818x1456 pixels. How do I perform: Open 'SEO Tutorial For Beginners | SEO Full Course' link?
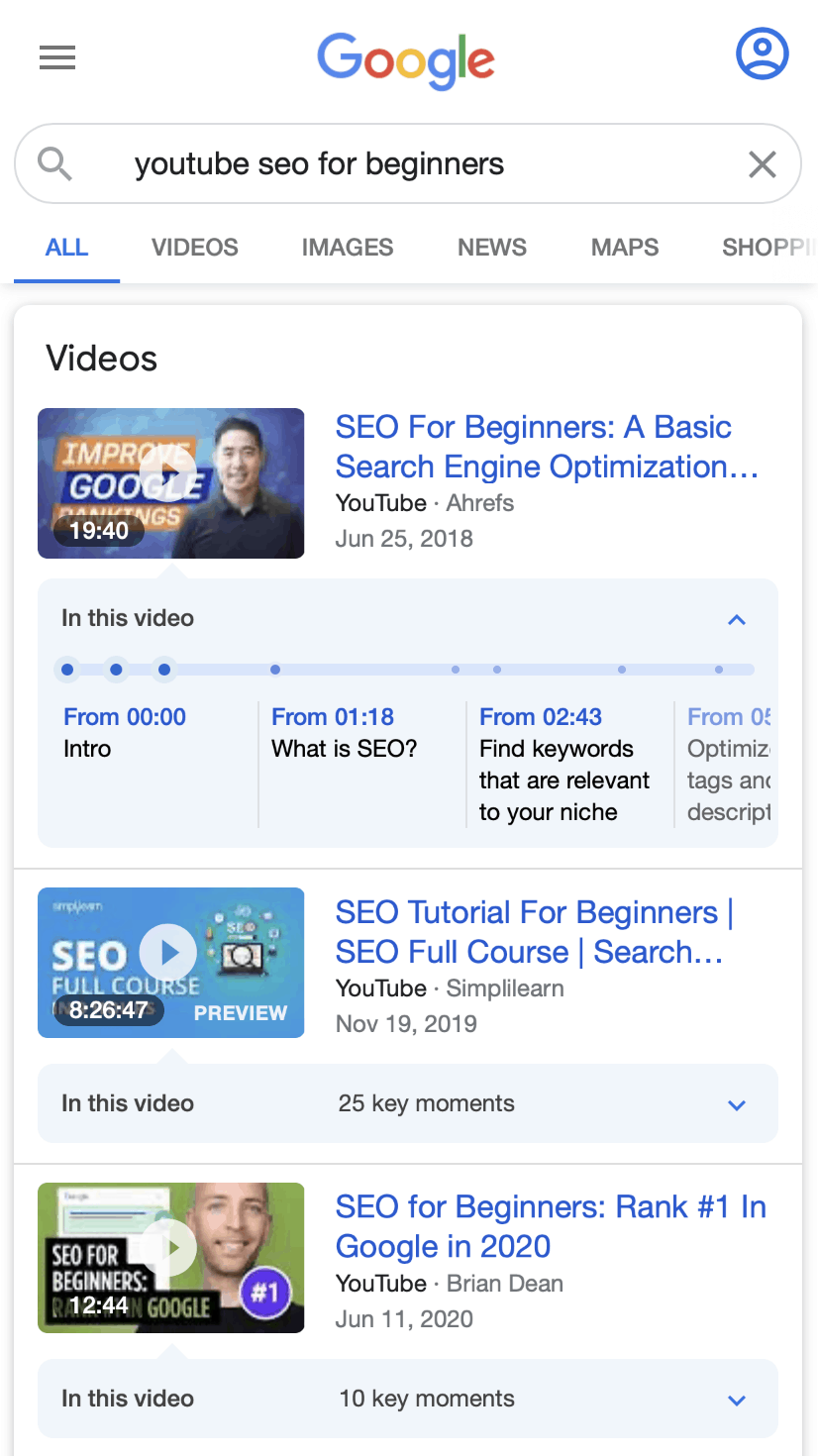535,932
